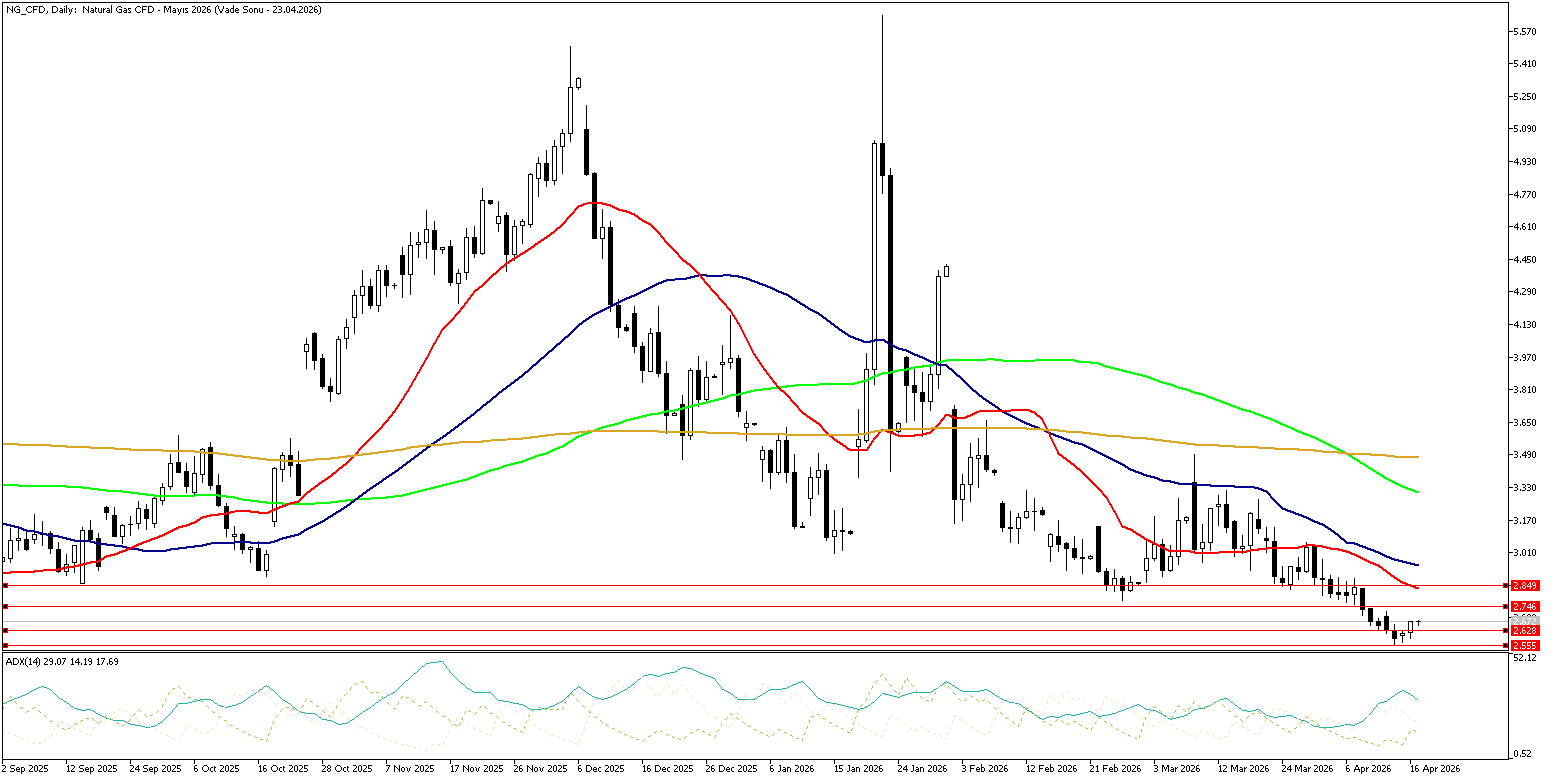Click the 4.130 price axis label
This screenshot has width=1551, height=780.
(1525, 325)
